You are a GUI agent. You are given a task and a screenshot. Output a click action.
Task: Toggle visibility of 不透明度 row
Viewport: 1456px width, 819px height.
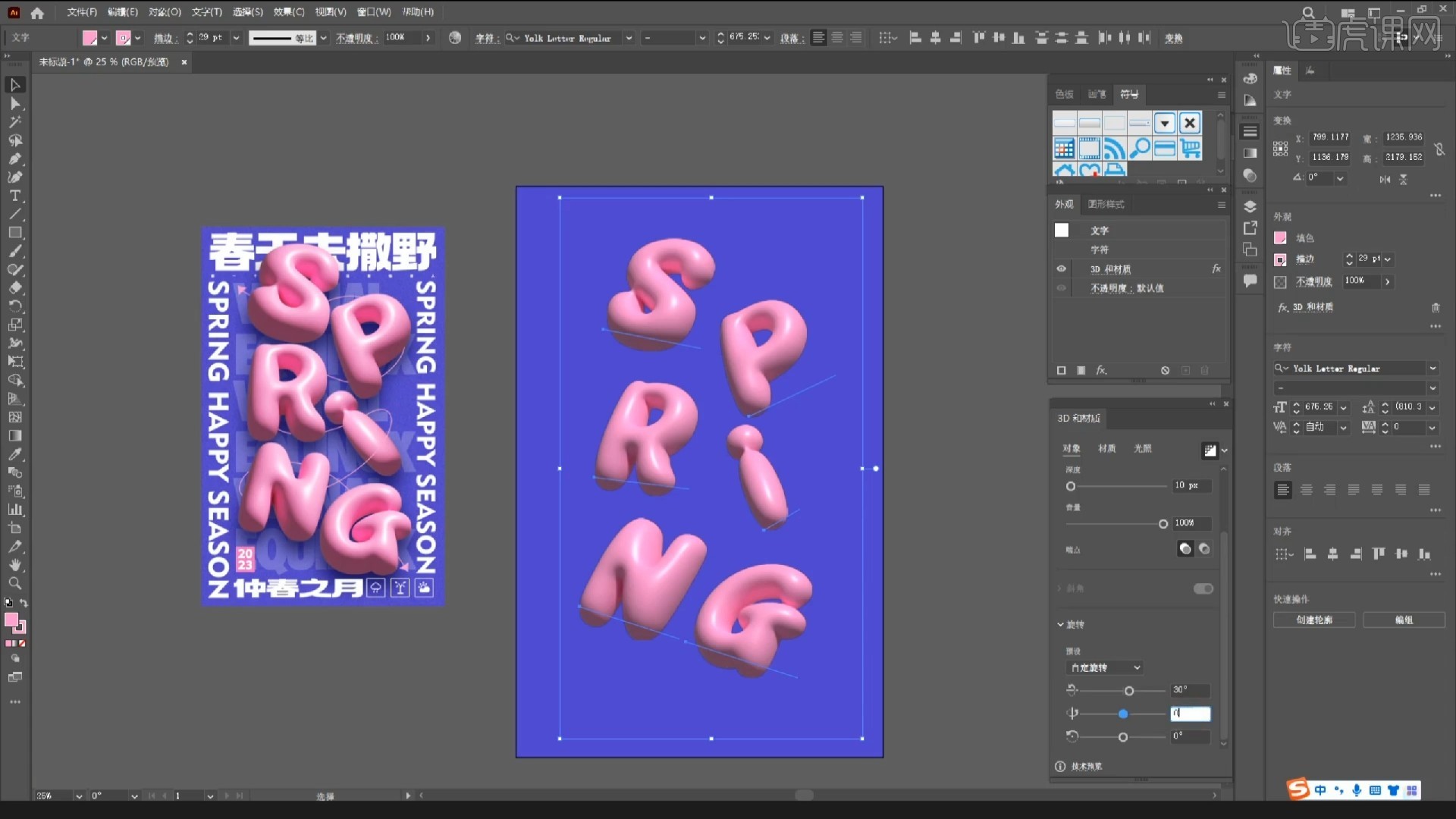(1061, 287)
